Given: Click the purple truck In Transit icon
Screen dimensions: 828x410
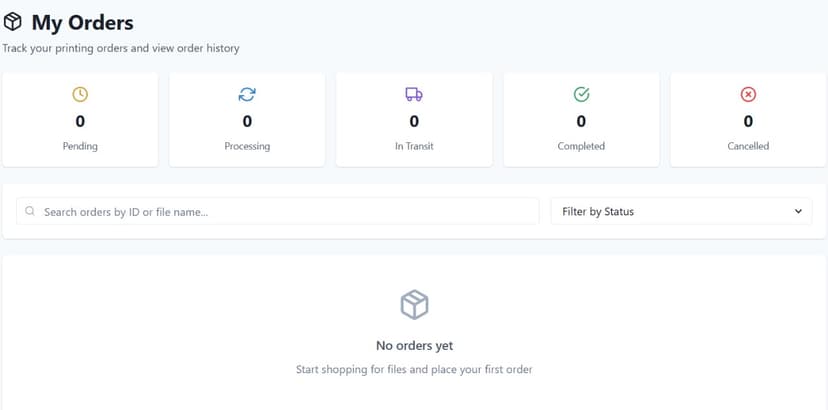Looking at the screenshot, I should (x=414, y=94).
